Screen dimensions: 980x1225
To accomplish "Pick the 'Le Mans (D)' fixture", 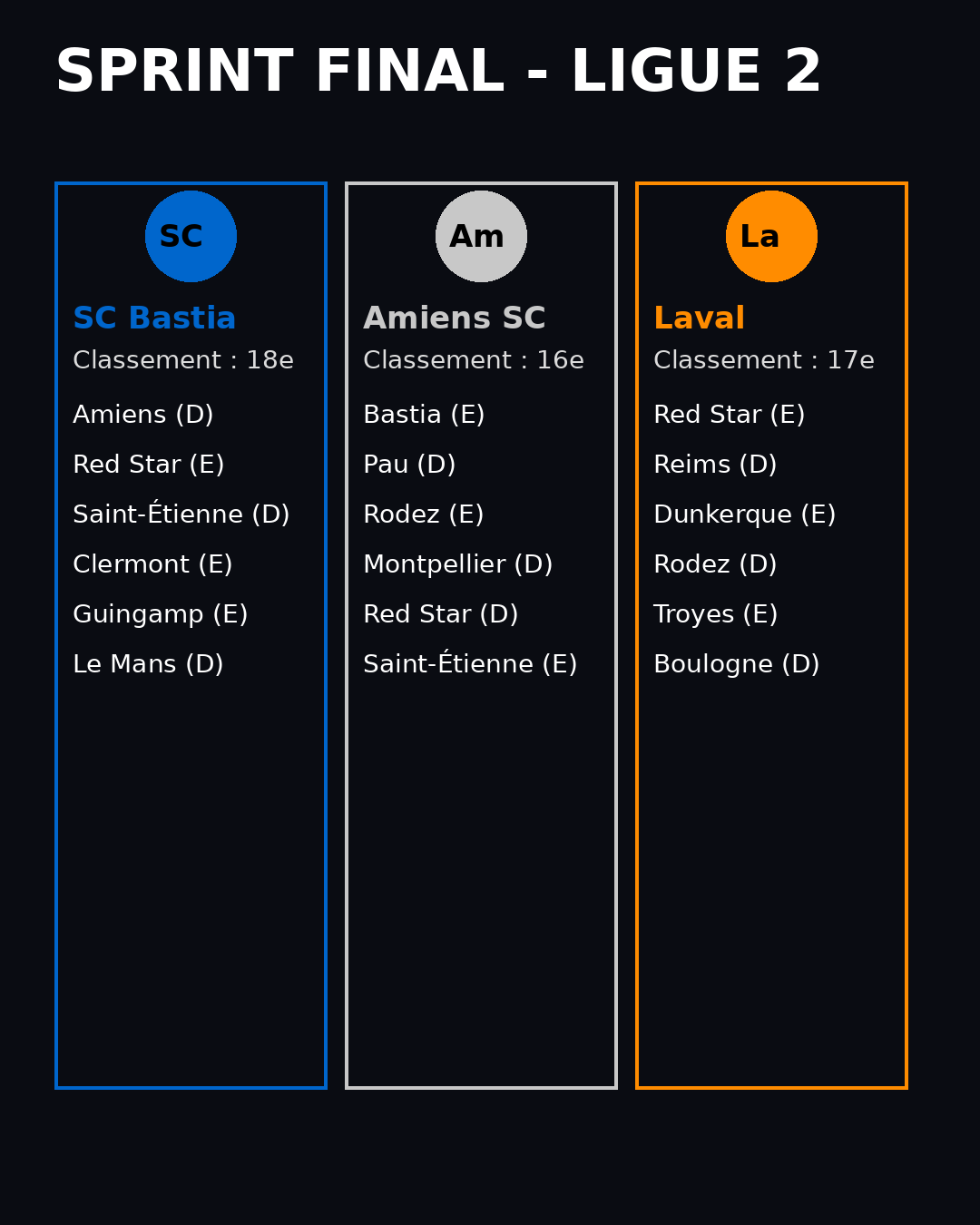I will 148,664.
